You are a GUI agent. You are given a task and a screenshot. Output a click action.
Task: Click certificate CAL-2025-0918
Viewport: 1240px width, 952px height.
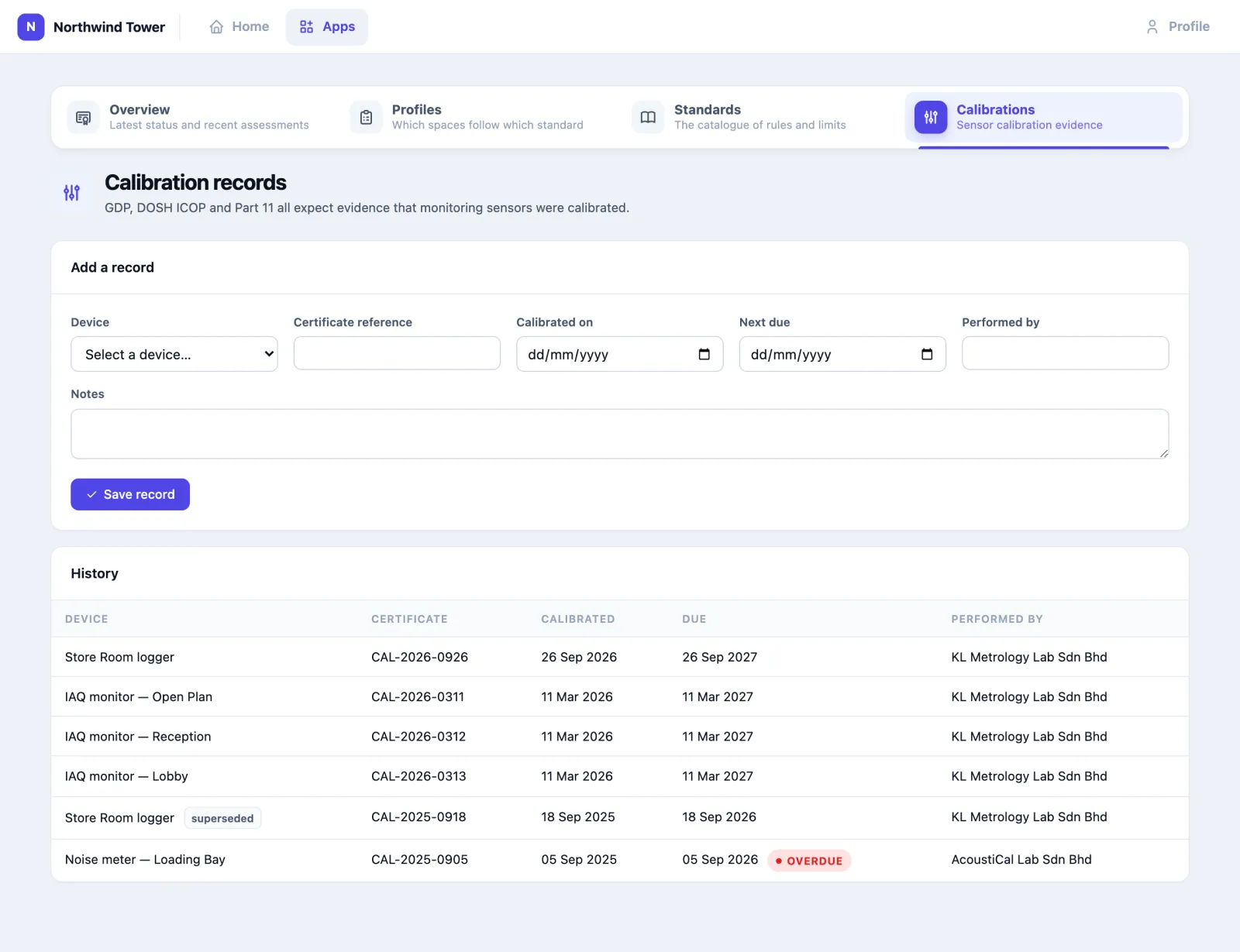coord(418,817)
